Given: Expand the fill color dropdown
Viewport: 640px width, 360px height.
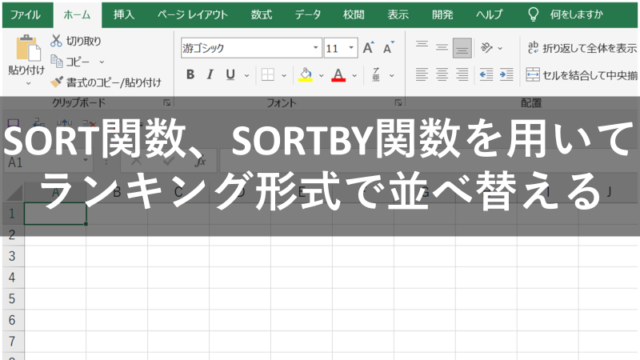Looking at the screenshot, I should 321,76.
